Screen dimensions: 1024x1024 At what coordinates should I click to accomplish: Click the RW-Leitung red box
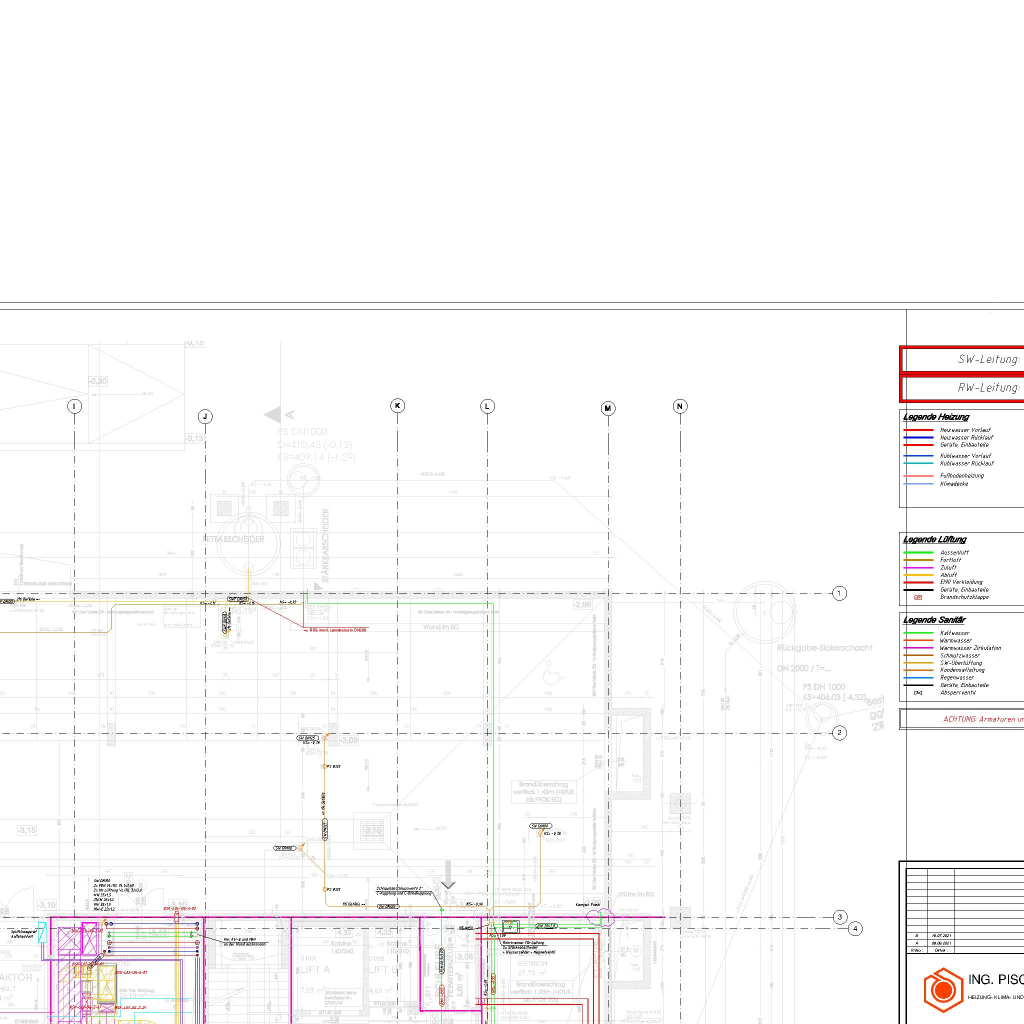[962, 388]
